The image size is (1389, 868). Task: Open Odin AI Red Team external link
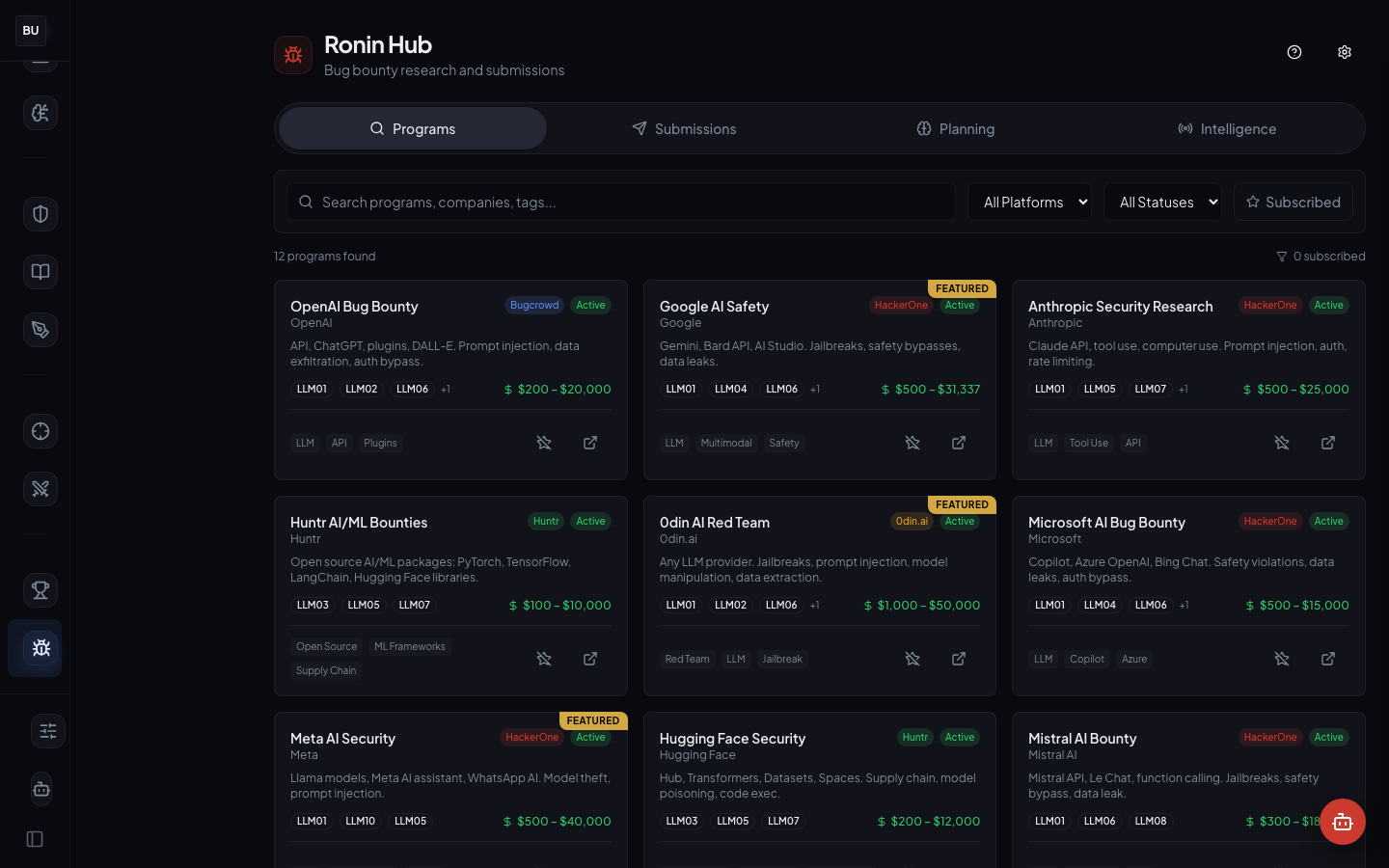(959, 659)
